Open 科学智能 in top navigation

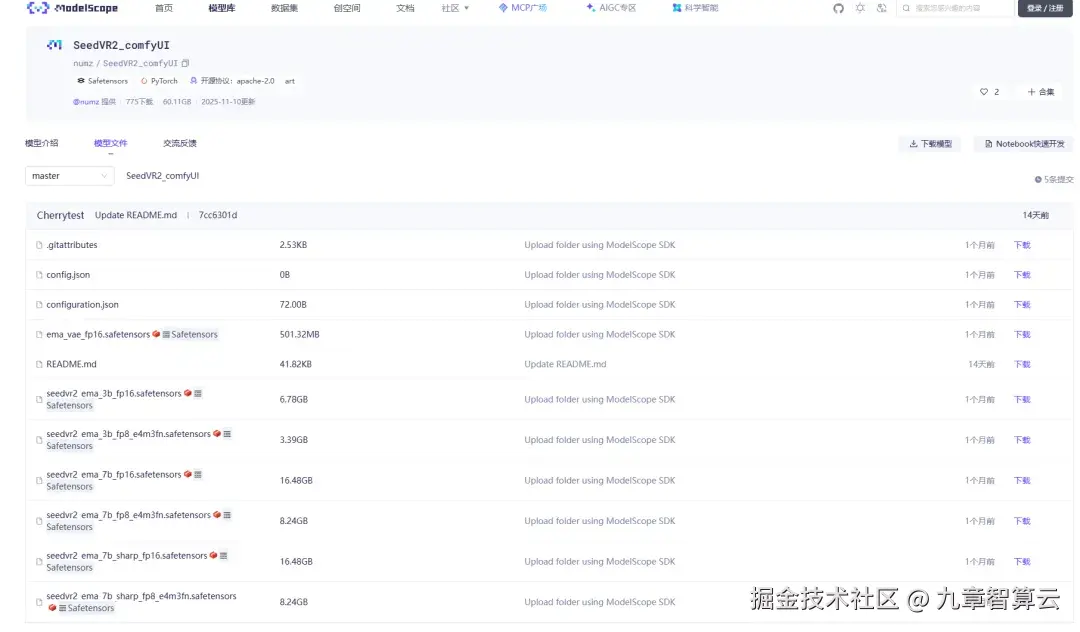pos(695,8)
